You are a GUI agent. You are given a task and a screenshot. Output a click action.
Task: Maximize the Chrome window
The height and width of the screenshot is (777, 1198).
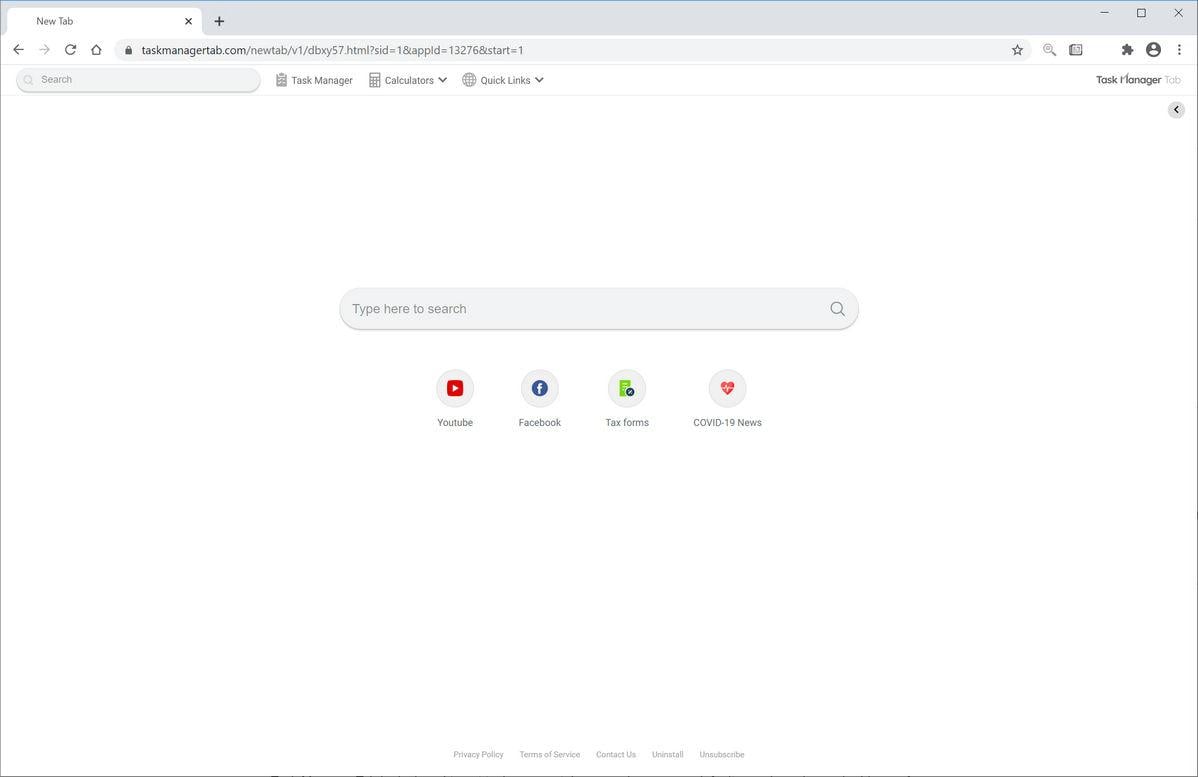coord(1141,13)
